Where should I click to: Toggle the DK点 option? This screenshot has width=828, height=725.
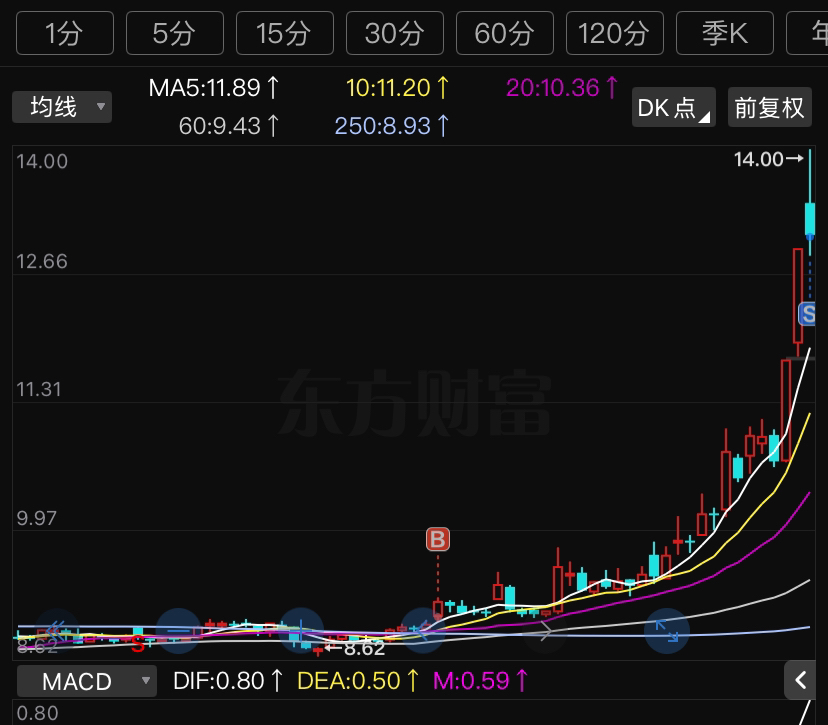pyautogui.click(x=673, y=107)
